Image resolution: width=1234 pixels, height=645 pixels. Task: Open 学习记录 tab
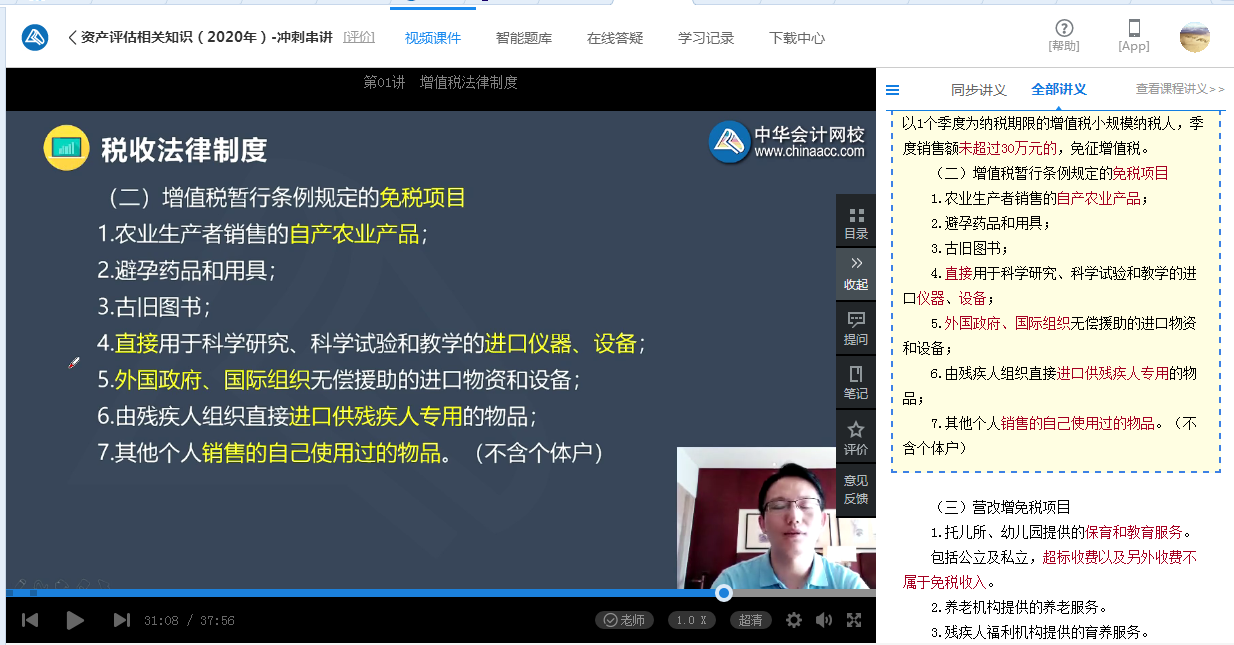coord(706,38)
